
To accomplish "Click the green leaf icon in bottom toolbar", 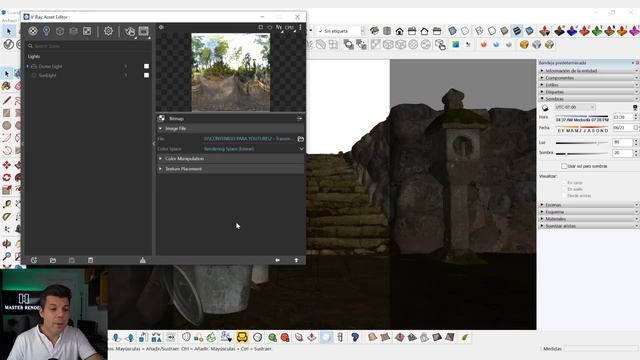I will 465,337.
